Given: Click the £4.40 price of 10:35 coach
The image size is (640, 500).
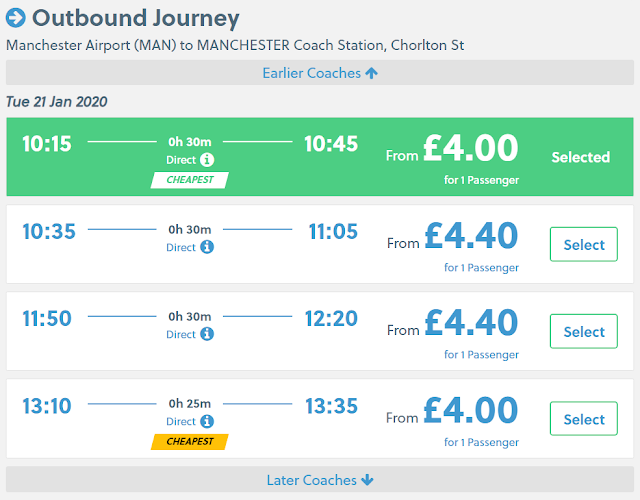Looking at the screenshot, I should (471, 236).
